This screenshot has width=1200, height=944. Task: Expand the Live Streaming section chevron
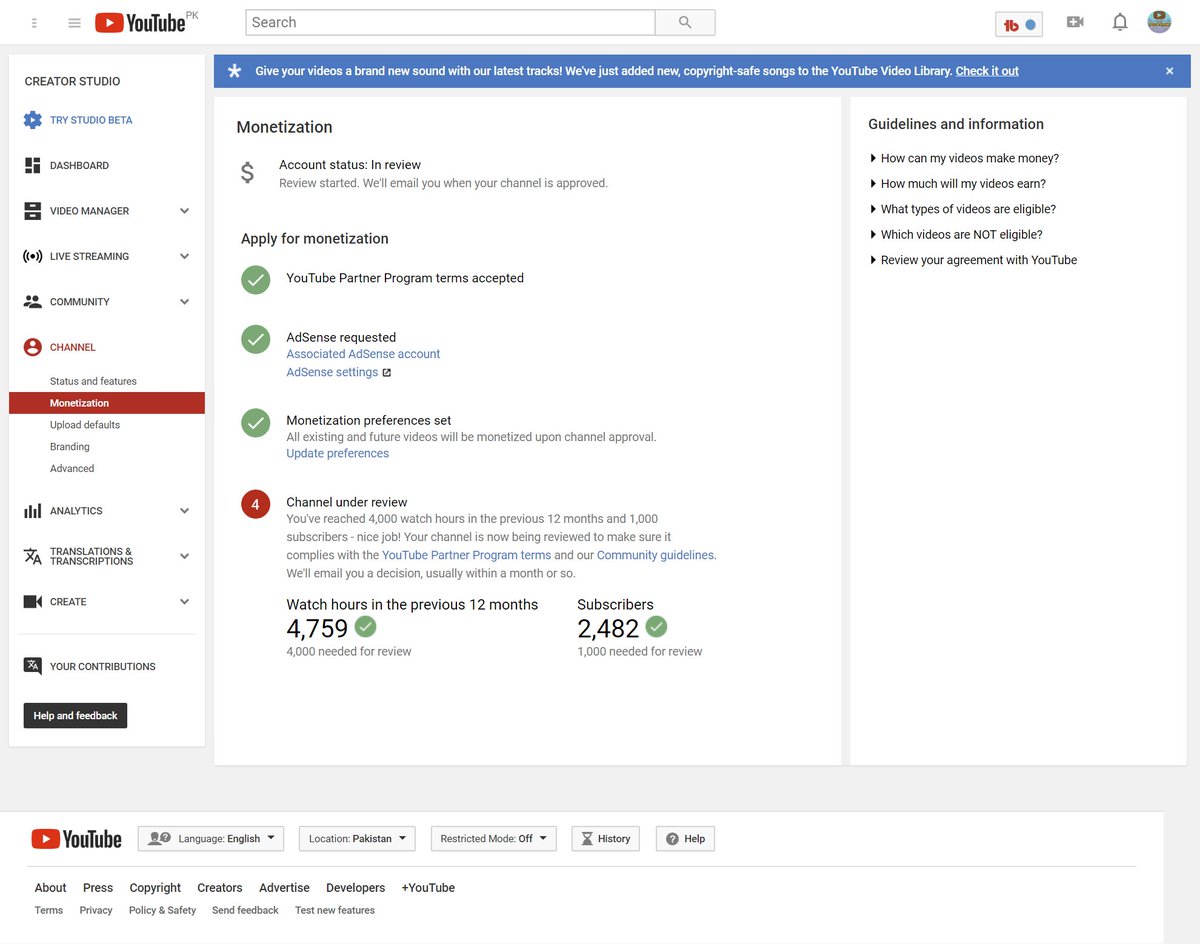point(184,256)
